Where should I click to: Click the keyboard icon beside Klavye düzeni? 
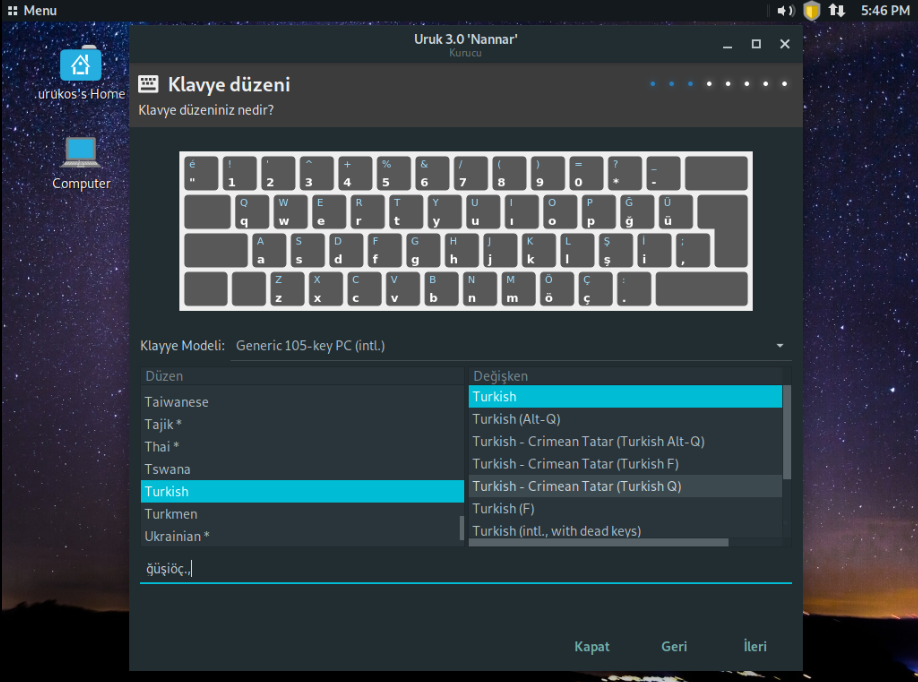click(x=148, y=84)
